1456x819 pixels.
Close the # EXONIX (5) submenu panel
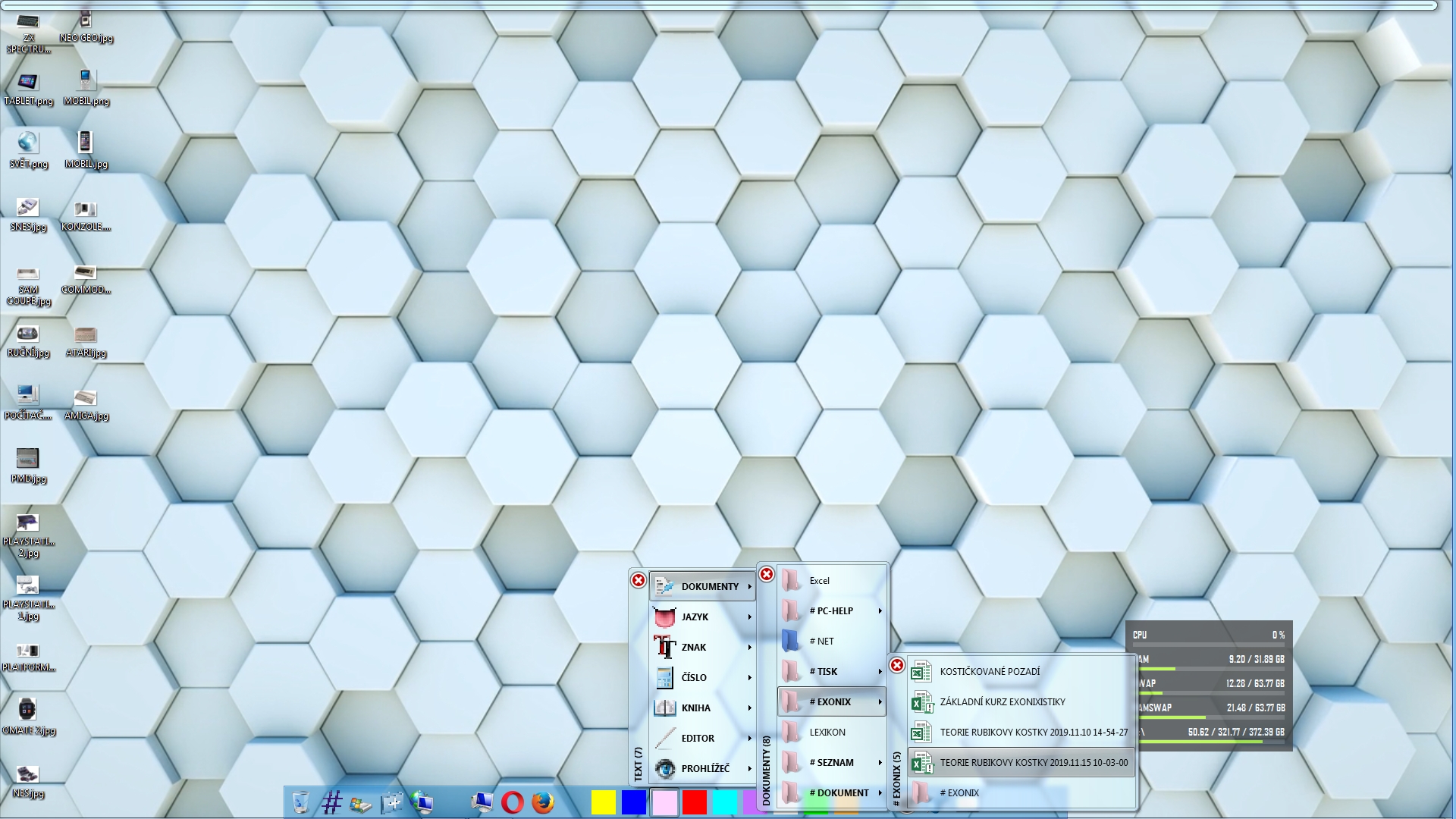pyautogui.click(x=897, y=665)
